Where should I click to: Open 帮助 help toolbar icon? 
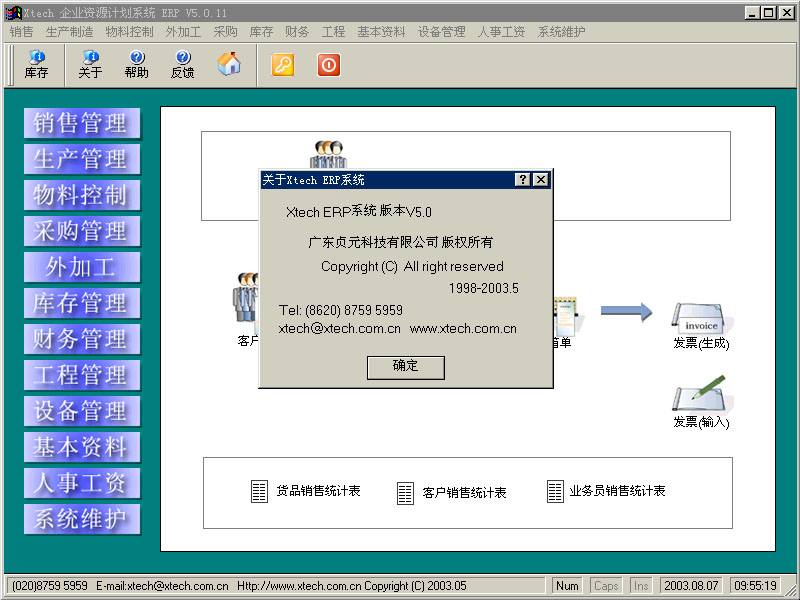136,65
